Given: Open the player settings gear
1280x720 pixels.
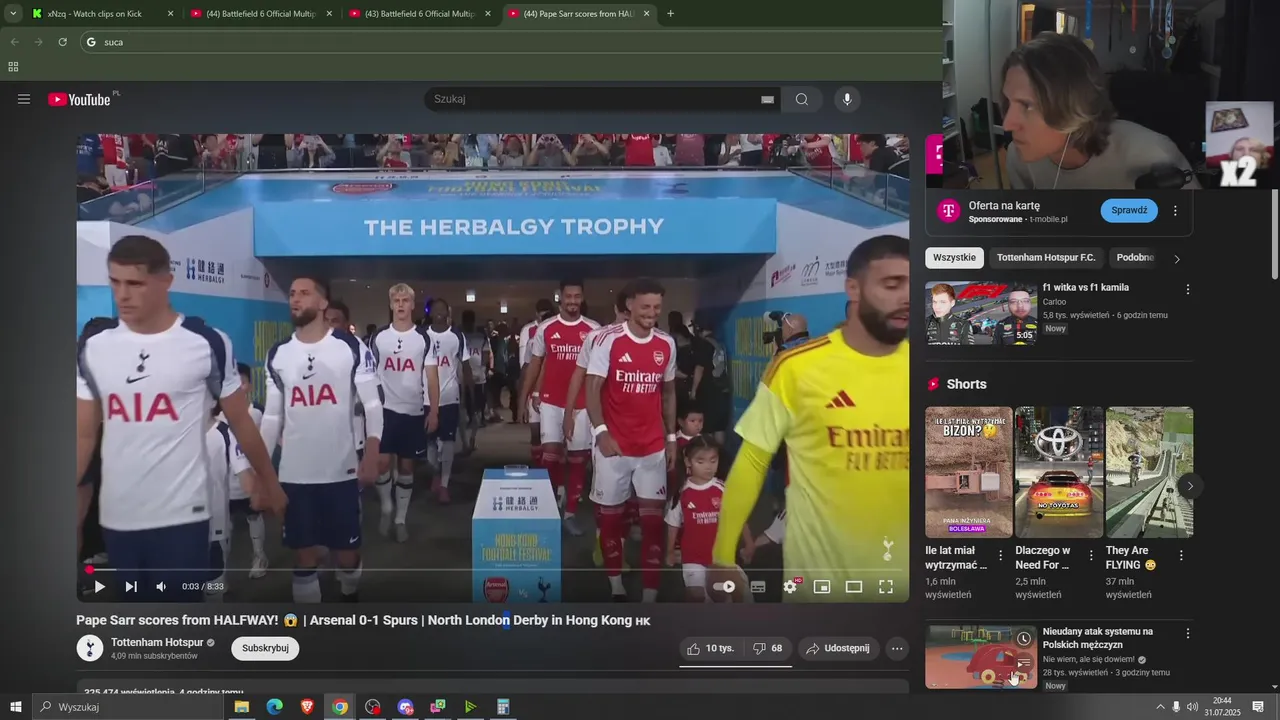Looking at the screenshot, I should pos(790,587).
